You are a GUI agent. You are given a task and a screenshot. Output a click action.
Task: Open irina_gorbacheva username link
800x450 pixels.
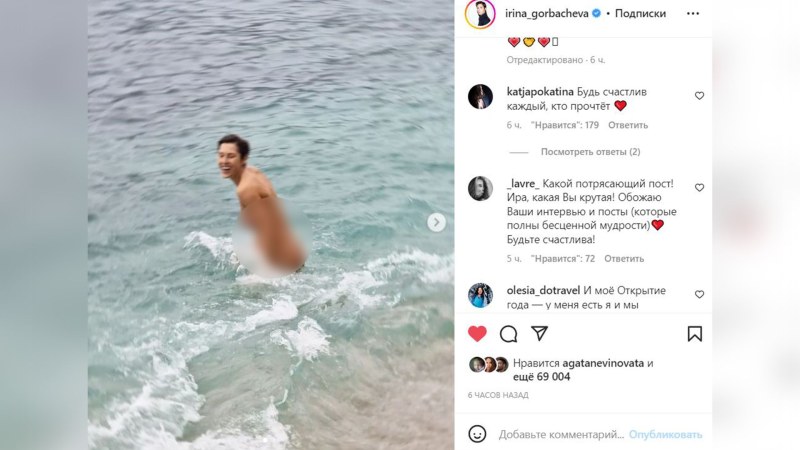point(546,14)
